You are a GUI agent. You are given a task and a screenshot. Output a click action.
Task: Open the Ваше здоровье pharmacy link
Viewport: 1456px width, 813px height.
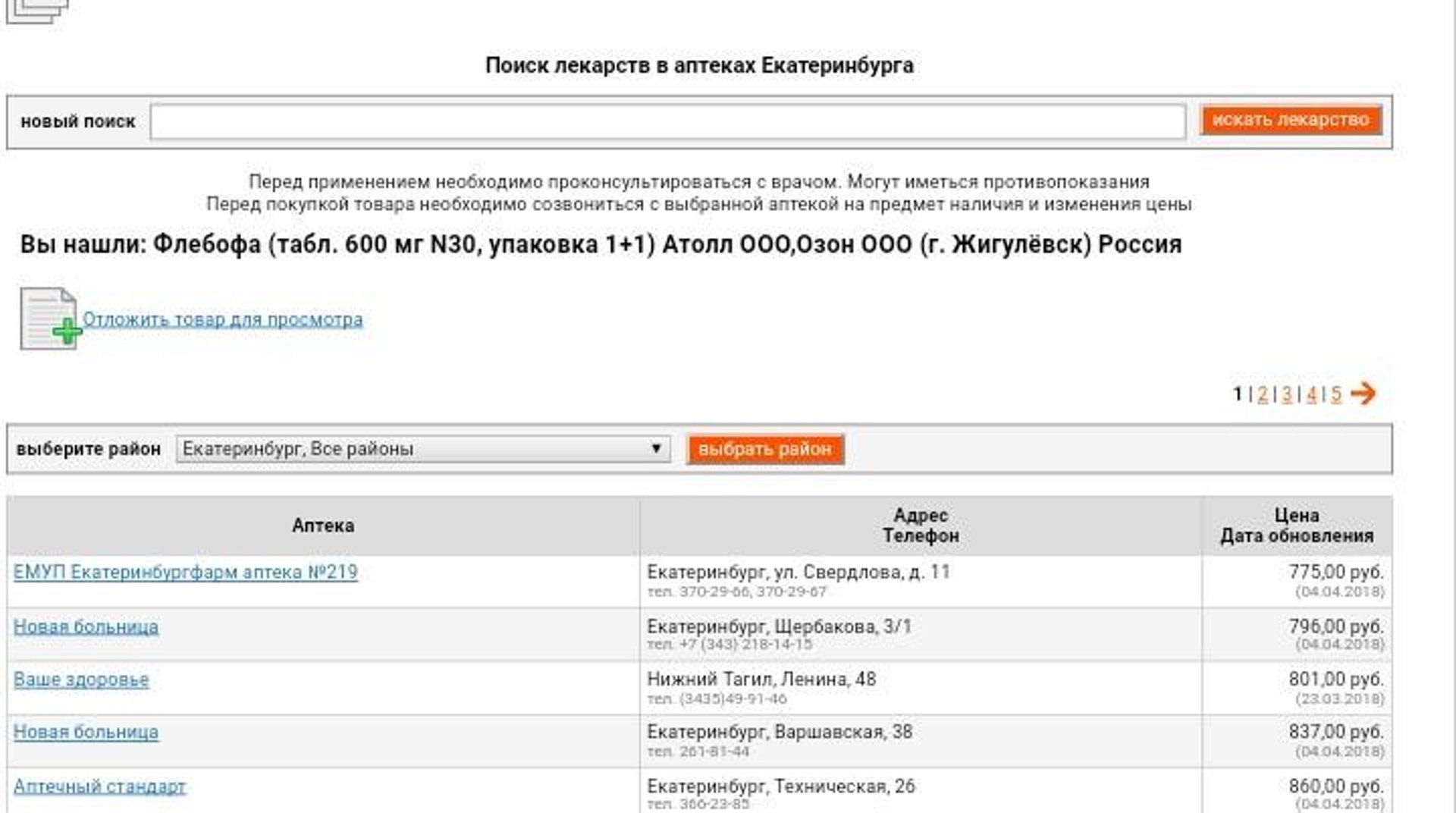pos(81,680)
